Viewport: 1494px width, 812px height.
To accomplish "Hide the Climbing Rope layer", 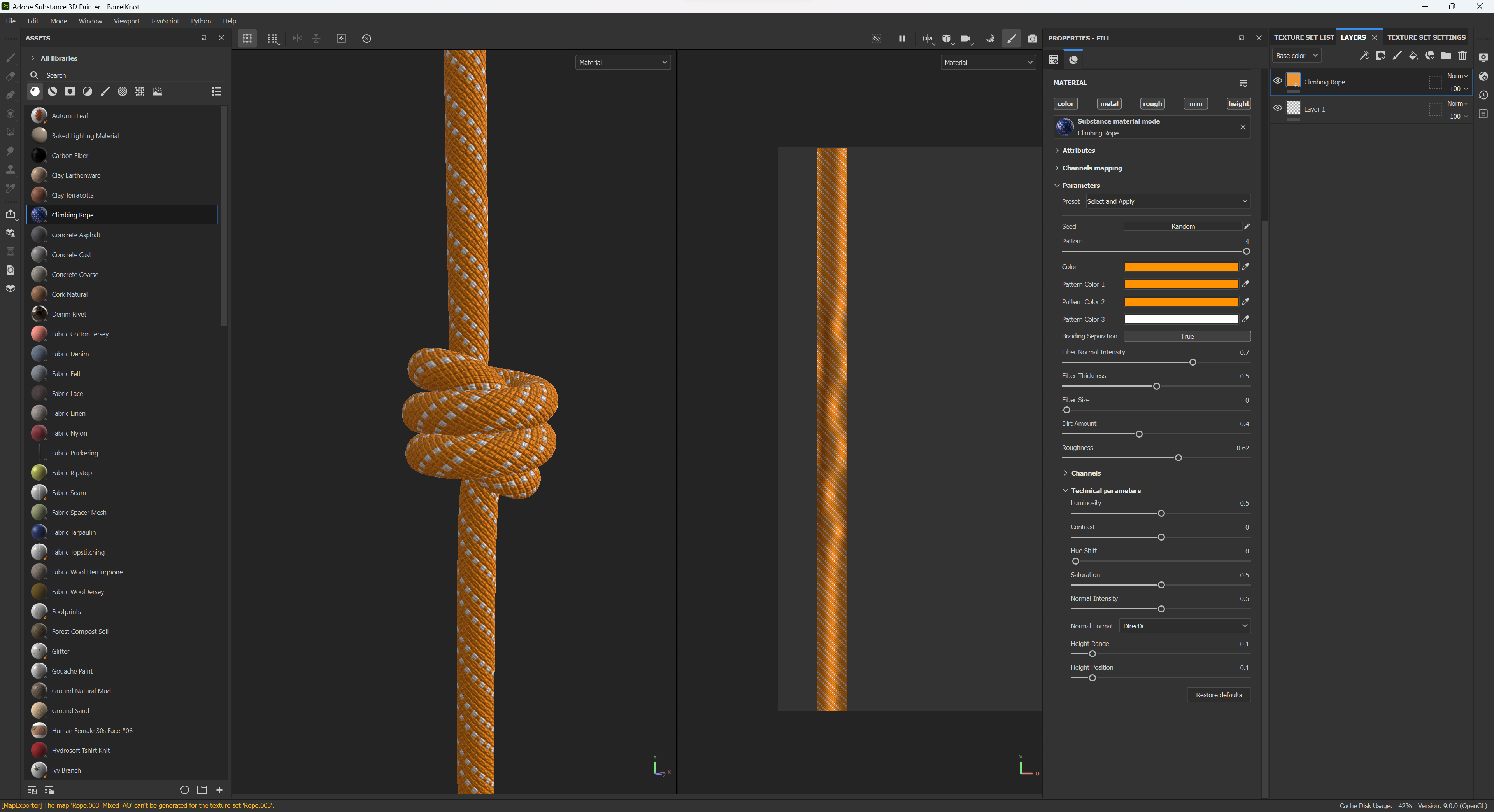I will 1278,81.
